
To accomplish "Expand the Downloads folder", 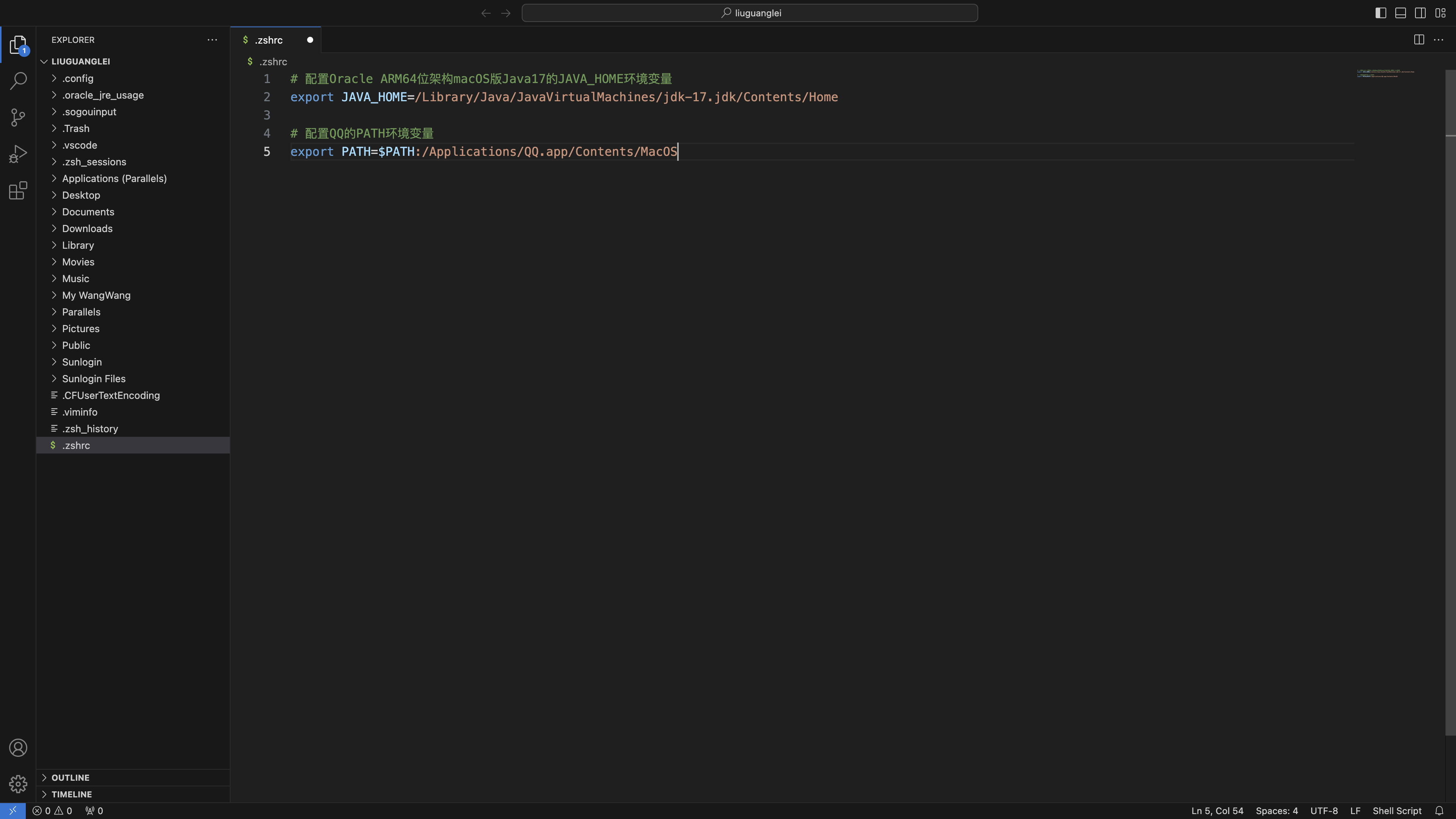I will click(x=133, y=228).
